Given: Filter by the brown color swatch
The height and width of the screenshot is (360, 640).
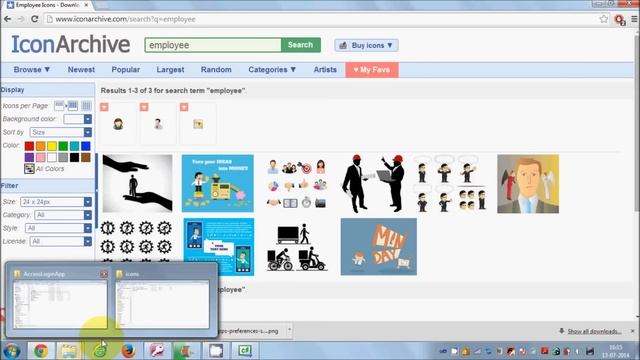Looking at the screenshot, I should [86, 157].
